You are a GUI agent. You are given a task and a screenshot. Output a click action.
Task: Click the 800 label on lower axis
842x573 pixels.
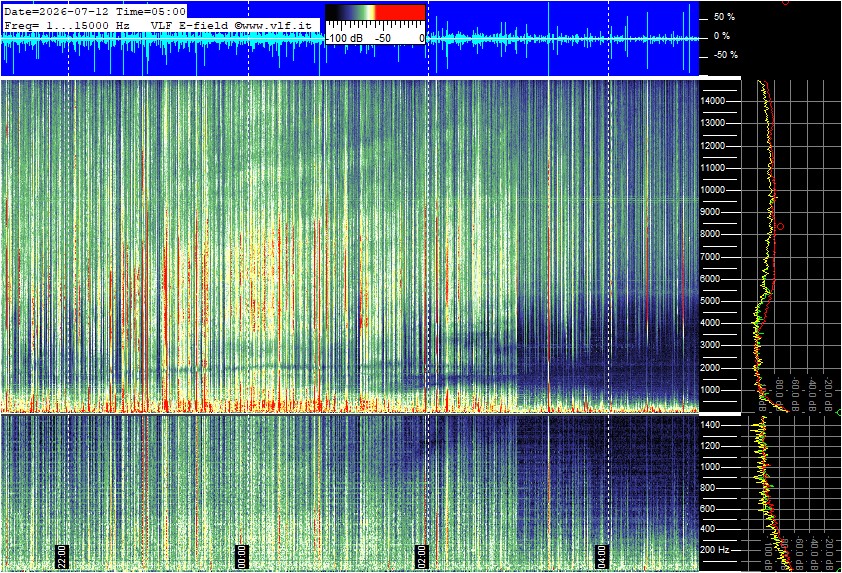click(708, 488)
